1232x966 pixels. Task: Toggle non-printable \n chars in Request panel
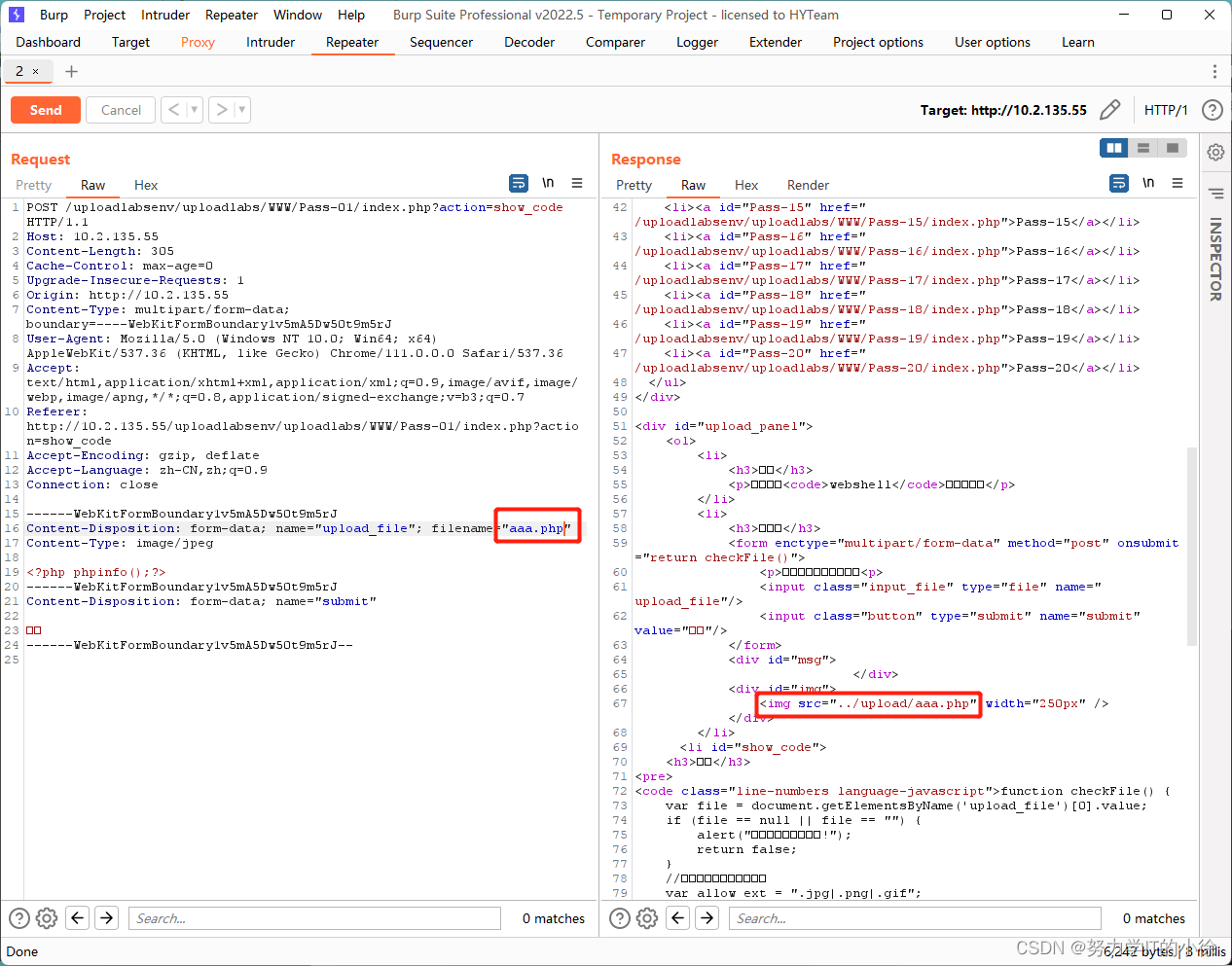[548, 183]
